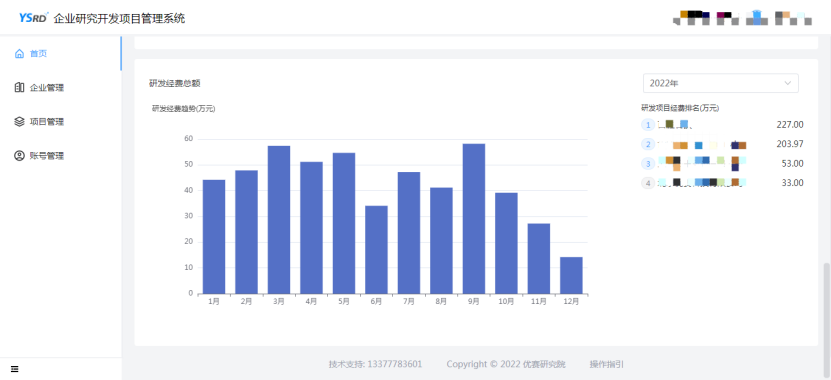This screenshot has width=831, height=380.
Task: Click the user icon for 账号管理
Action: pyautogui.click(x=20, y=156)
